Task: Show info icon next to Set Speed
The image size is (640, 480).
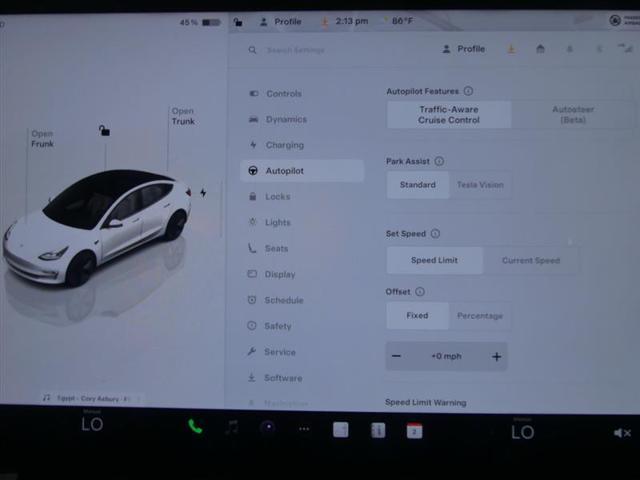Action: (x=436, y=234)
